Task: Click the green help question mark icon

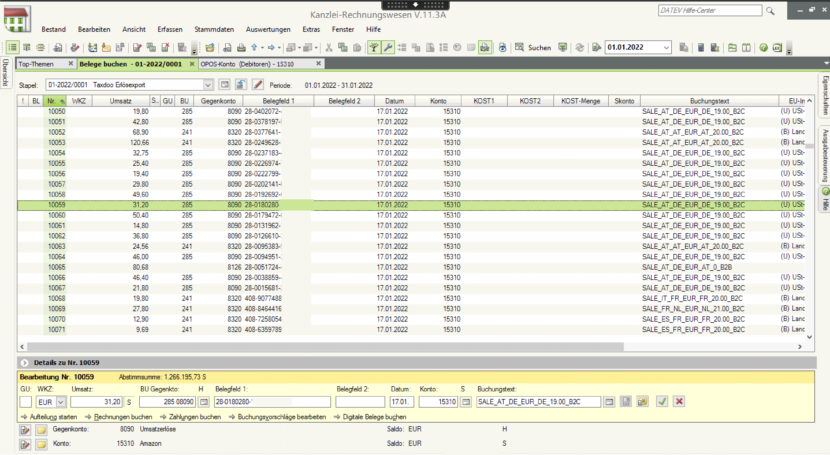Action: 763,48
